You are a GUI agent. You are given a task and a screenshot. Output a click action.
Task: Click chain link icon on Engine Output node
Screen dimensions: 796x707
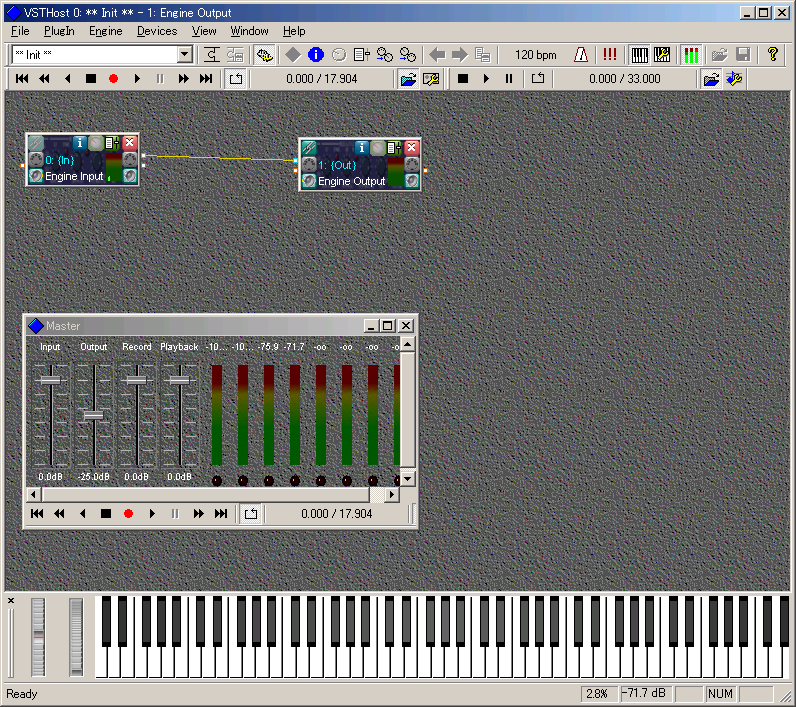coord(309,148)
